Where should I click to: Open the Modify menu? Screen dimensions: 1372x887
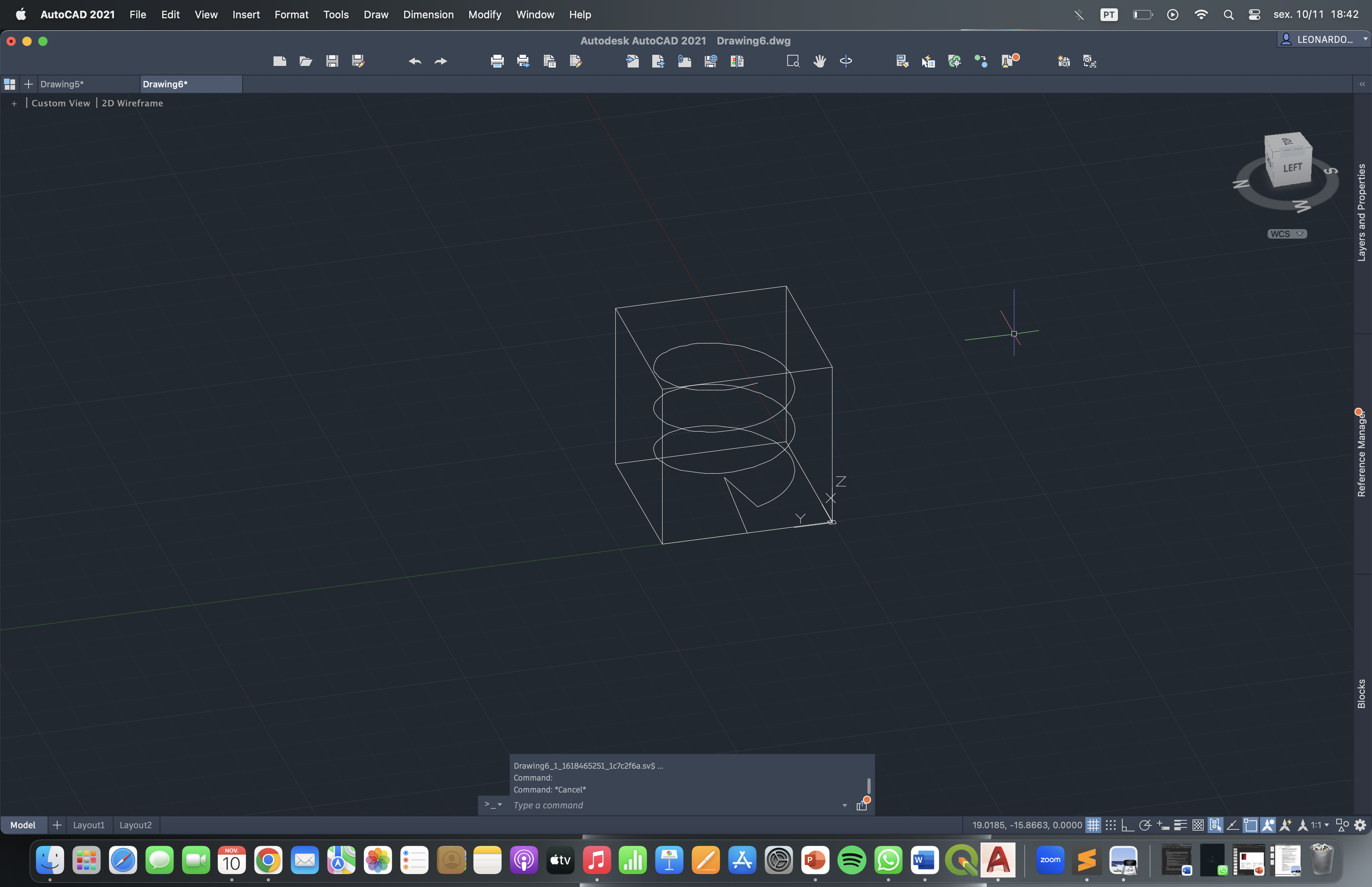tap(485, 14)
